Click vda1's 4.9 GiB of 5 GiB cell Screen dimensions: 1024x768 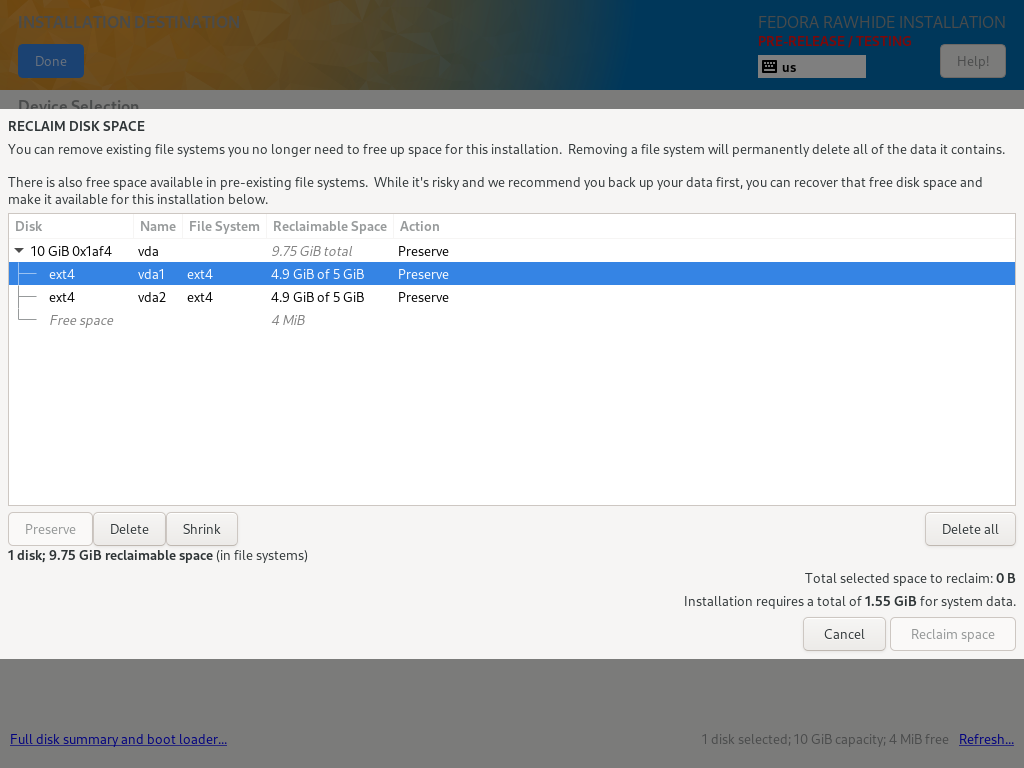[x=317, y=274]
